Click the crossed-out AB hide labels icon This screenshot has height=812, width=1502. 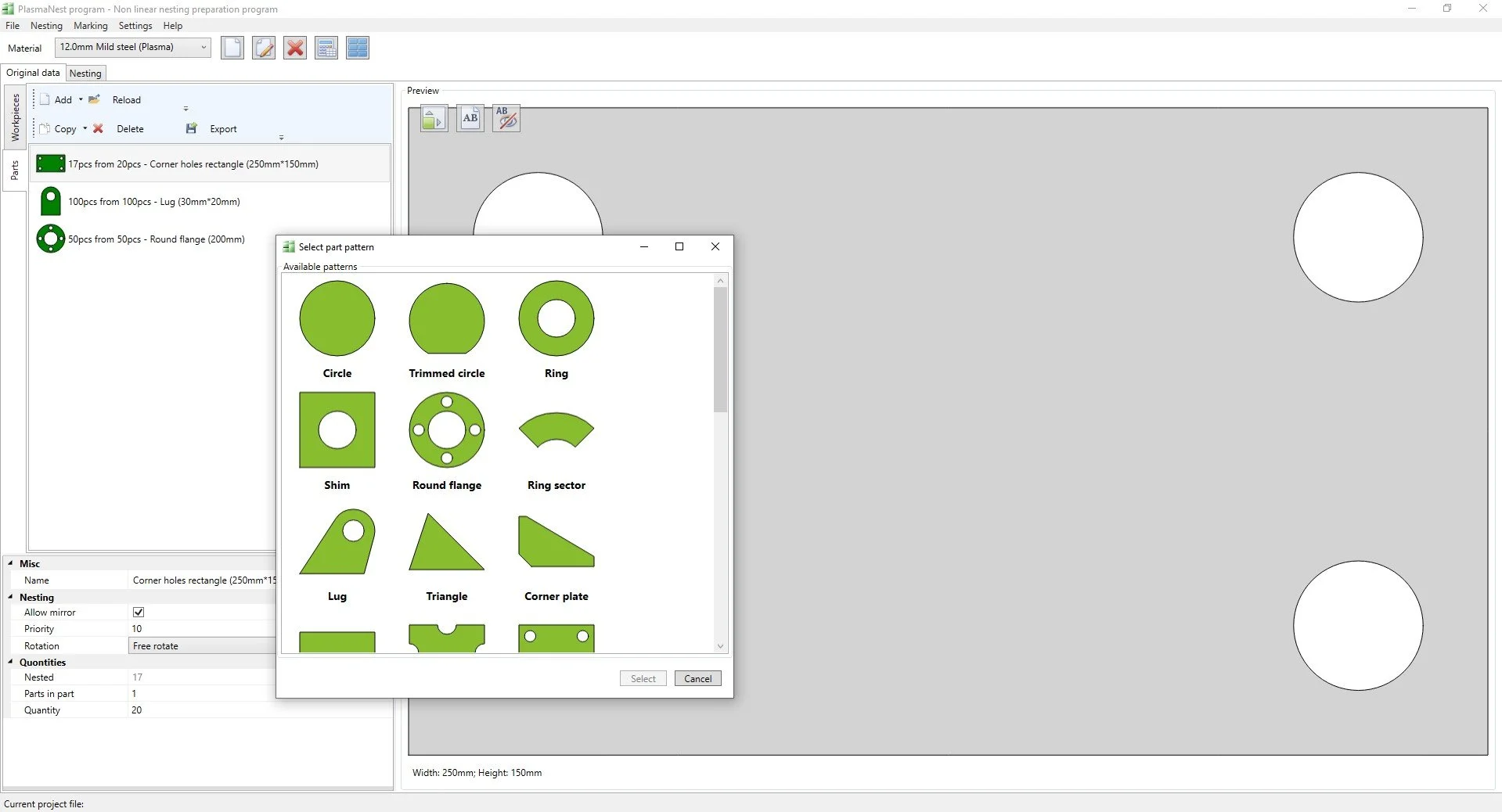point(506,118)
